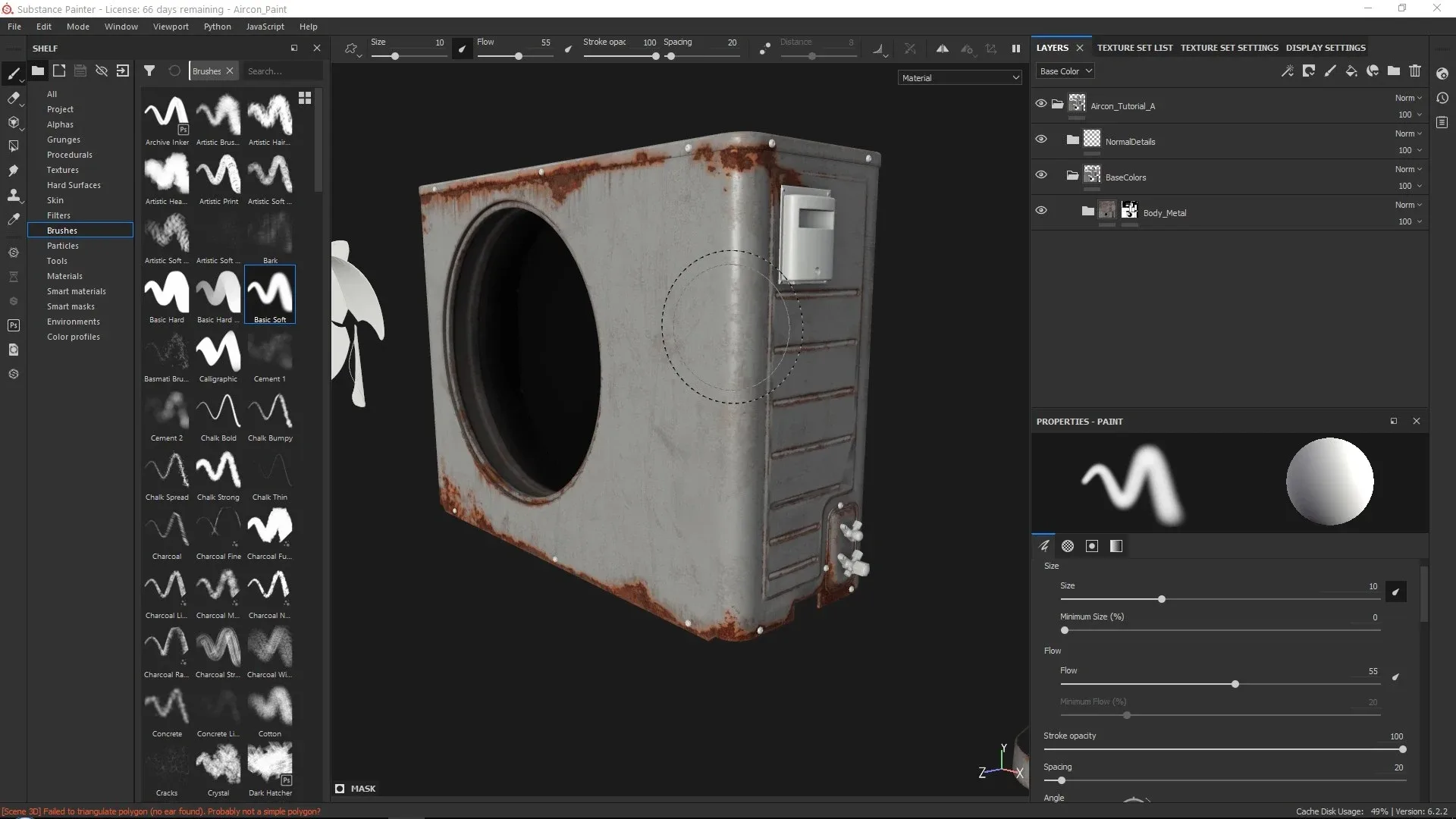Add a folder in the Layers panel
The image size is (1456, 819).
tap(1393, 71)
